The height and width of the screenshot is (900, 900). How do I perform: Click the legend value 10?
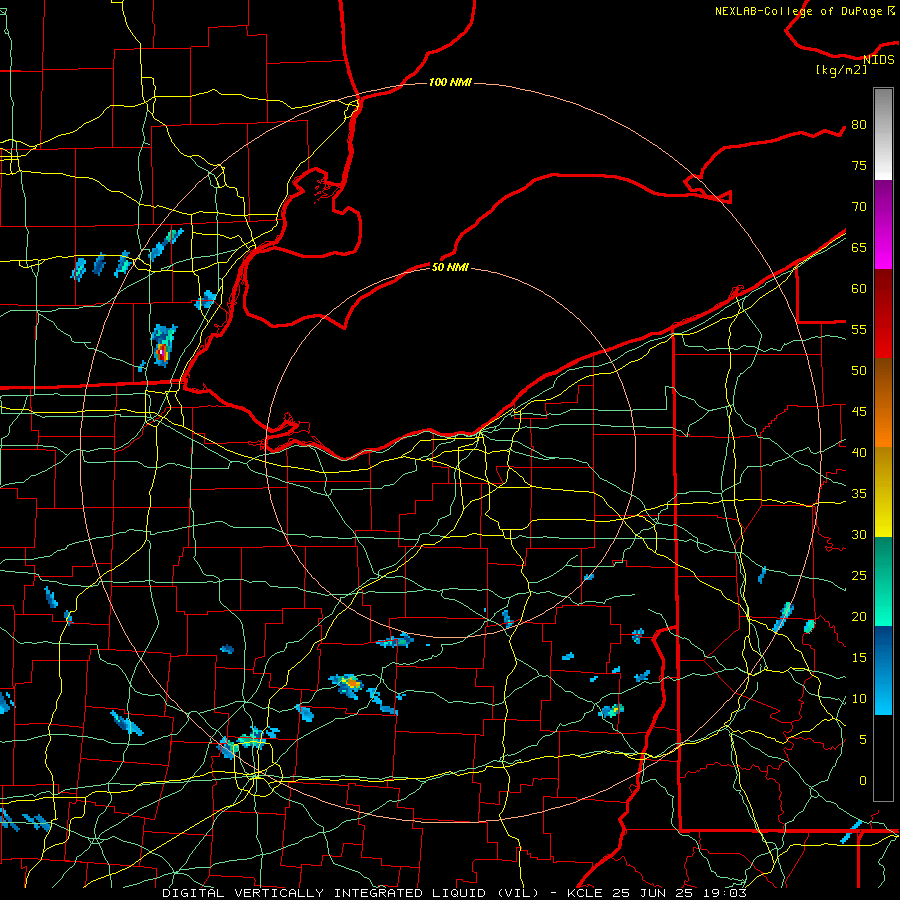point(859,699)
